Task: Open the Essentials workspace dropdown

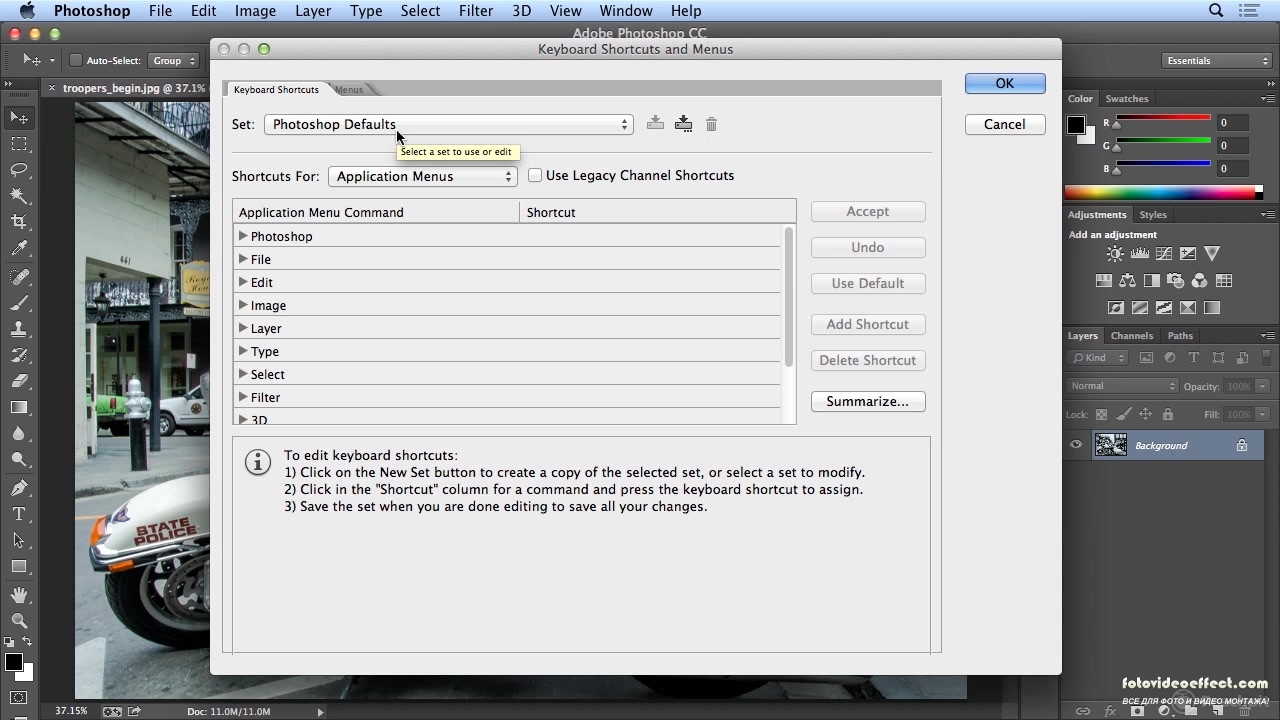Action: tap(1217, 61)
